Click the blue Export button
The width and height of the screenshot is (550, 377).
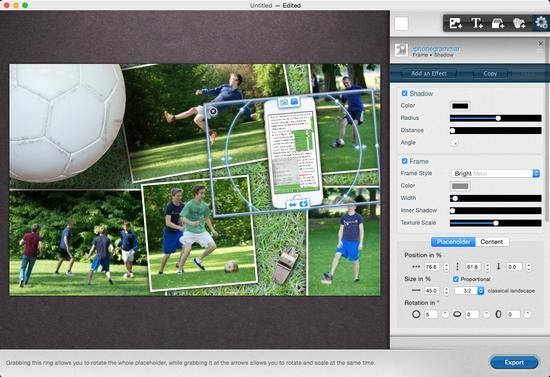click(514, 362)
